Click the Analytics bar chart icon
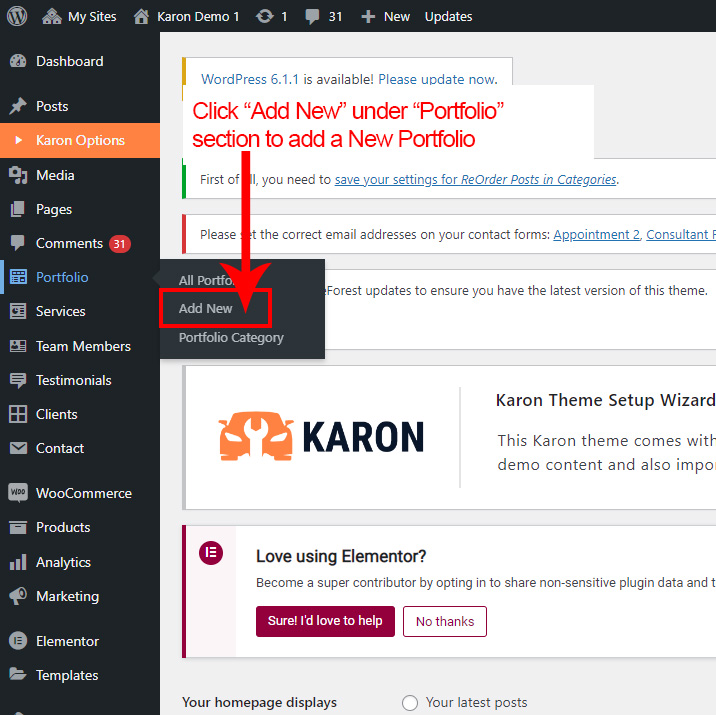This screenshot has width=716, height=715. point(18,562)
